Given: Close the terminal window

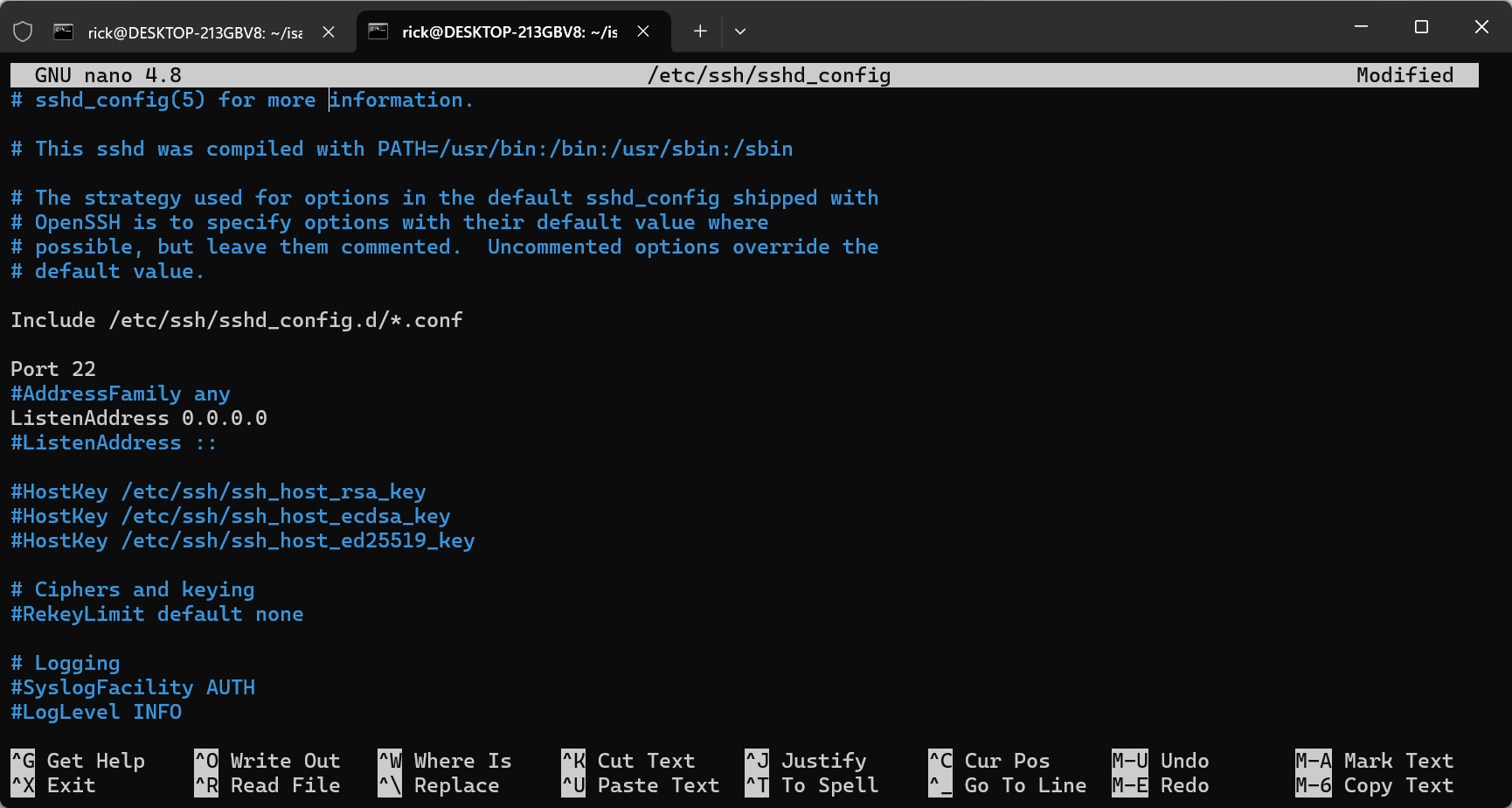Looking at the screenshot, I should coord(1481,27).
